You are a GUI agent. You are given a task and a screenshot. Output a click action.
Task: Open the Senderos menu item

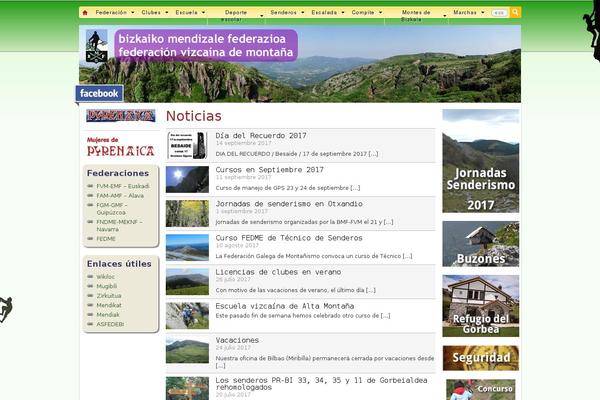284,13
